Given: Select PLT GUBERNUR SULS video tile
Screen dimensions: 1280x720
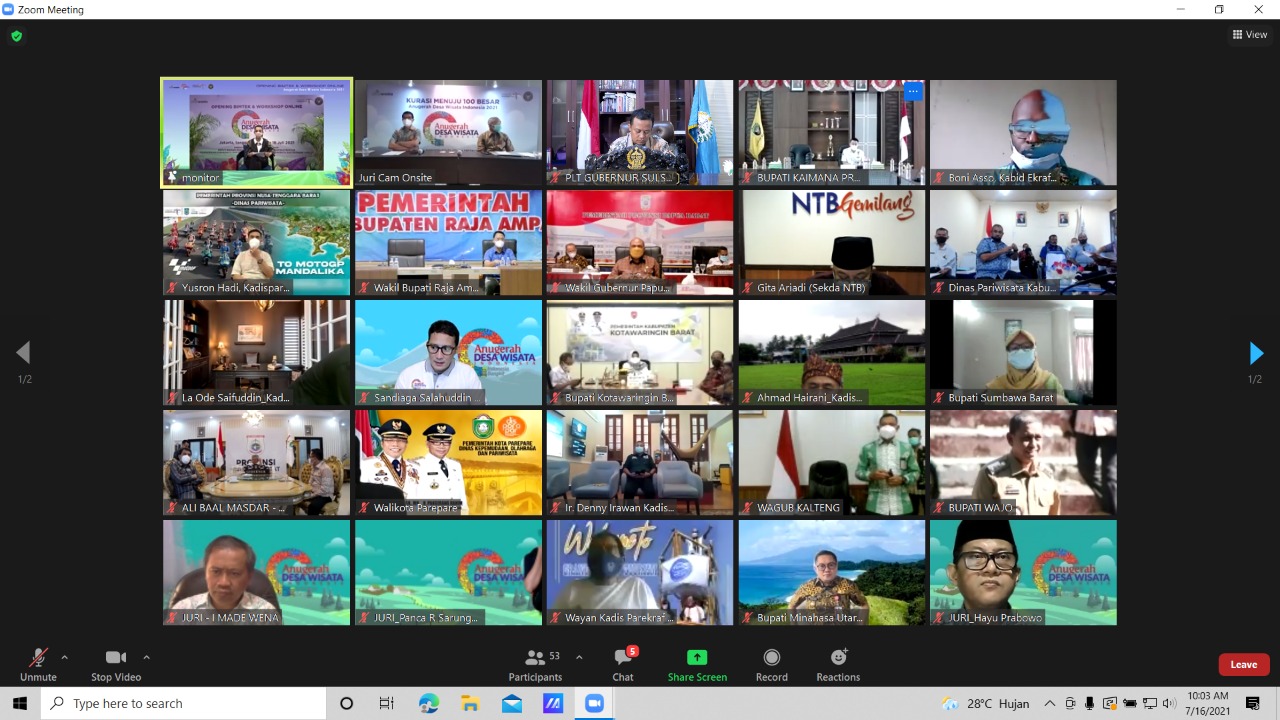Looking at the screenshot, I should pyautogui.click(x=640, y=133).
